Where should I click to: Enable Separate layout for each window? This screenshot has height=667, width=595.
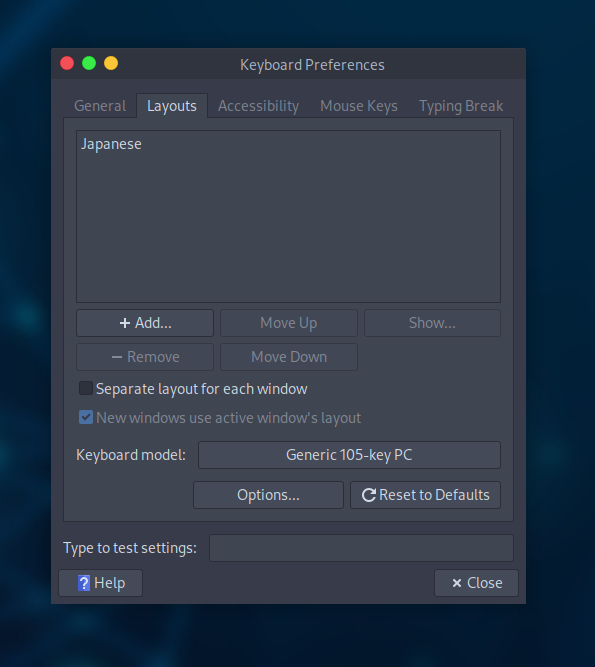coord(86,388)
